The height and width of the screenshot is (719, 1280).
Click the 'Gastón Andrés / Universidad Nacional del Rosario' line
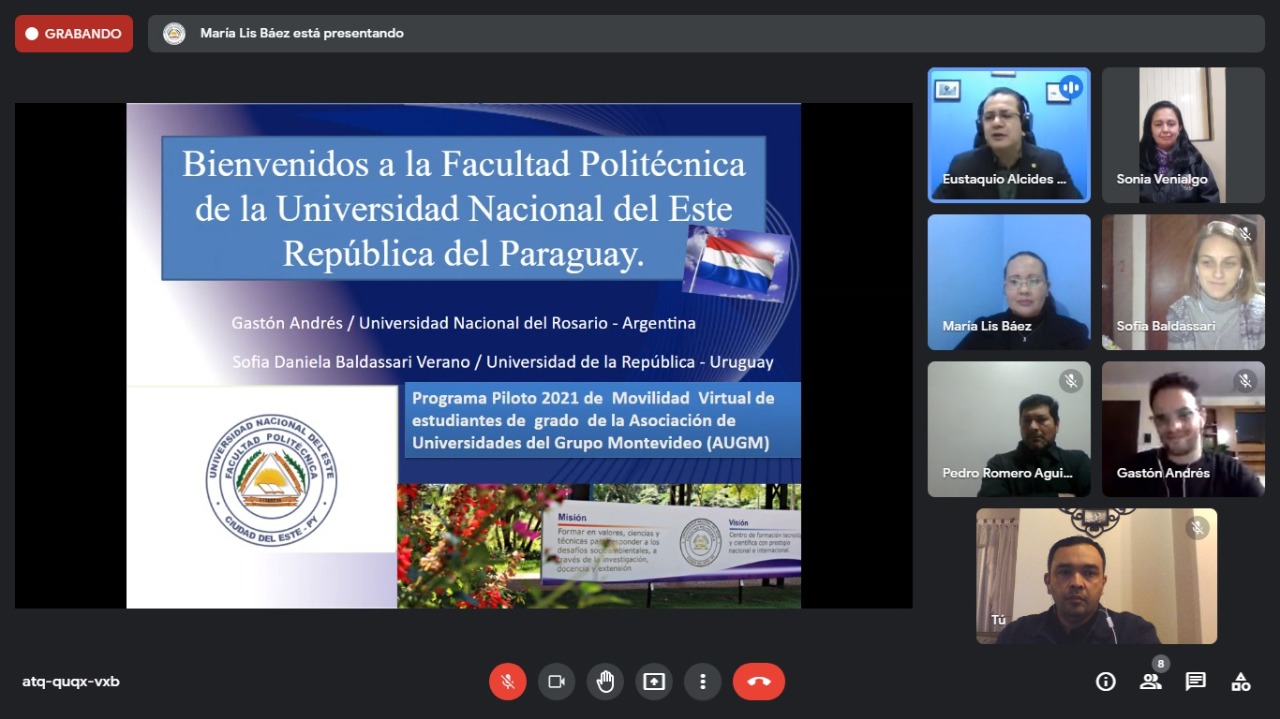463,323
